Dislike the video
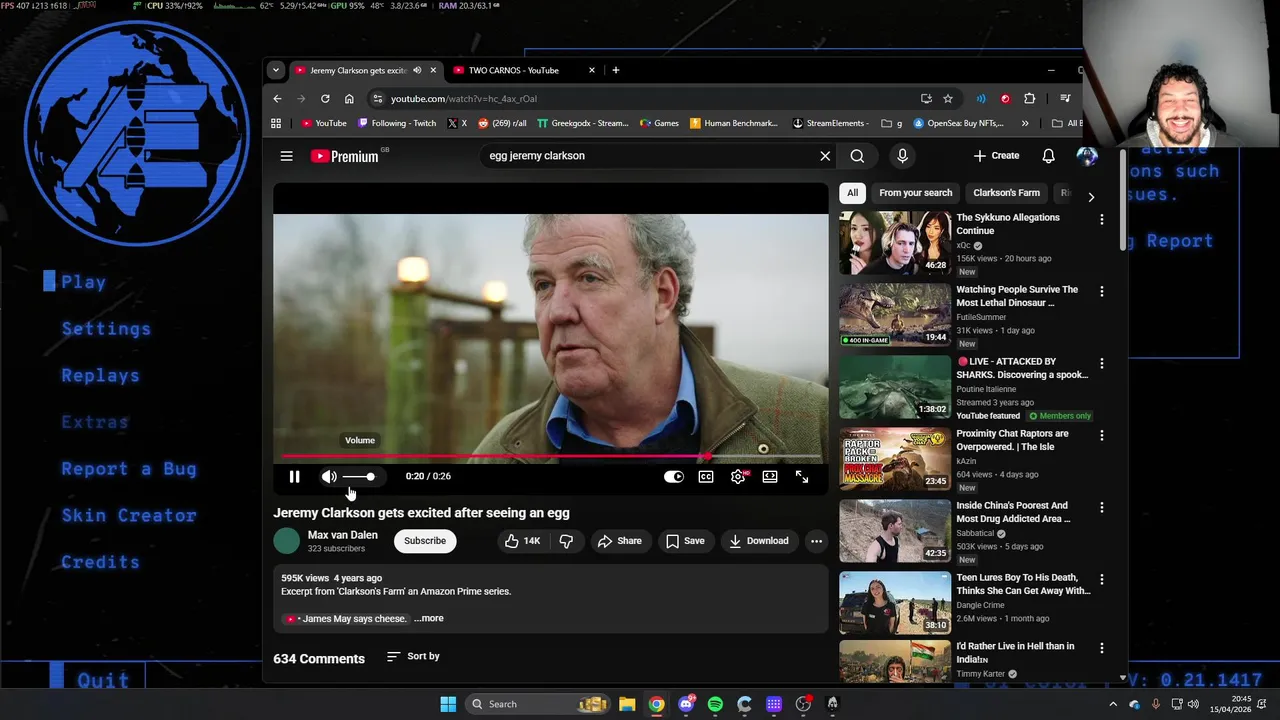 click(566, 541)
